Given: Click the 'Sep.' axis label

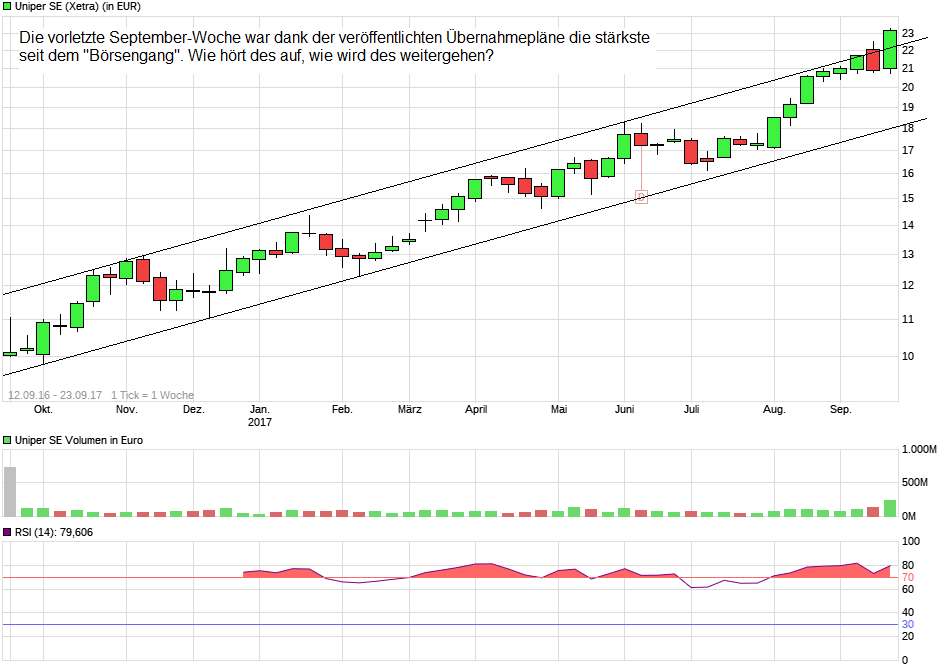Looking at the screenshot, I should pyautogui.click(x=840, y=409).
